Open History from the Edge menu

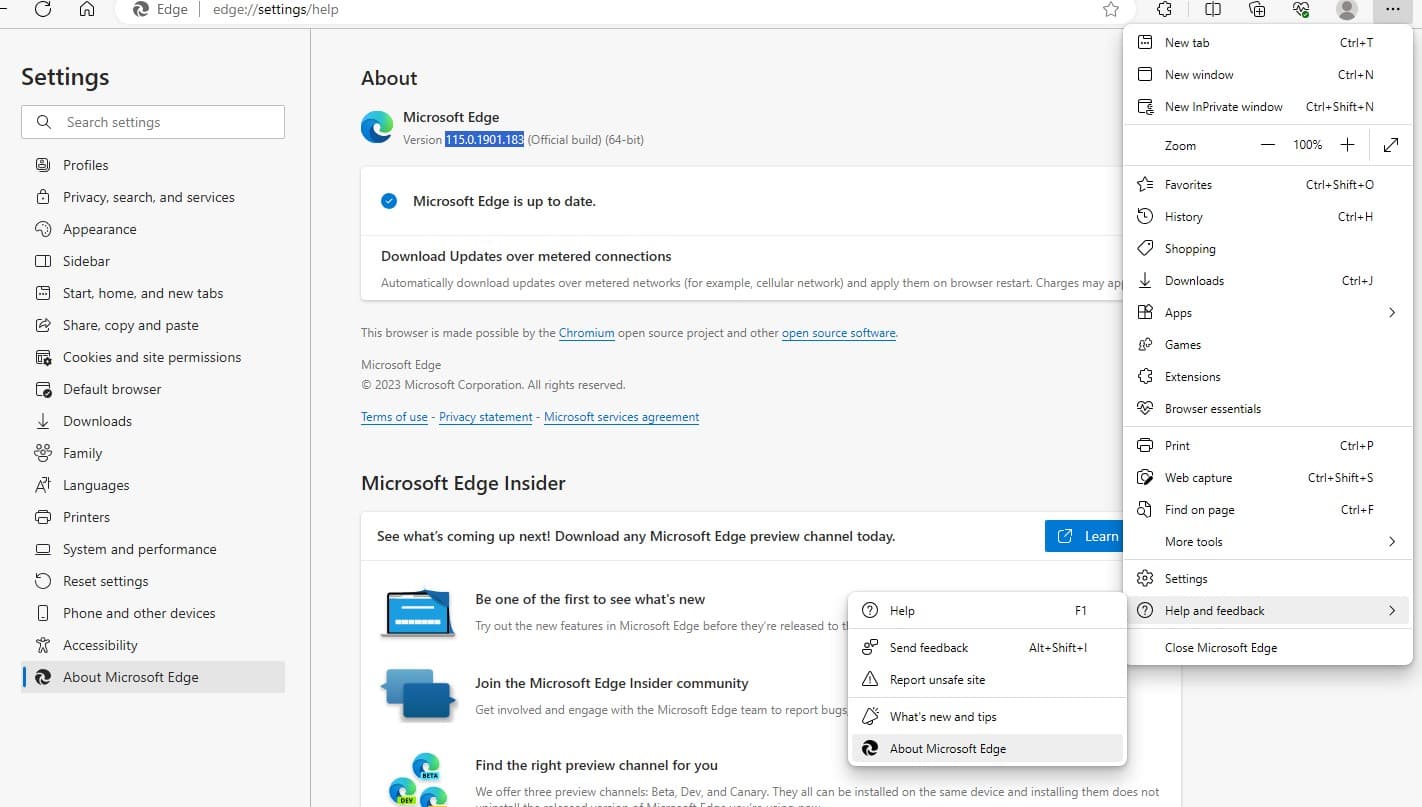coord(1183,216)
